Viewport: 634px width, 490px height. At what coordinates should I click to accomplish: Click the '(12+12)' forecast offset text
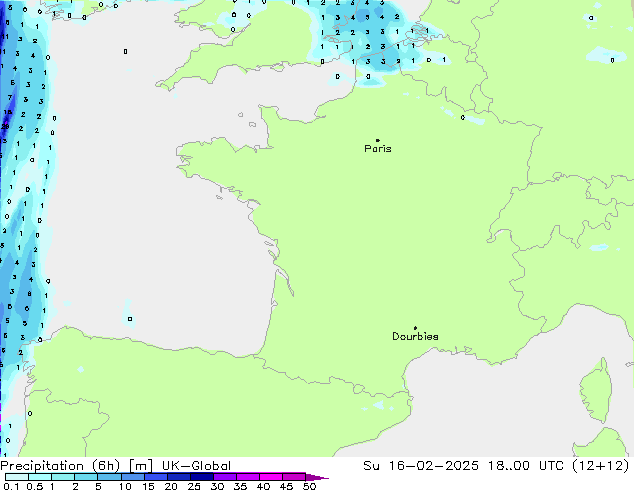(x=601, y=466)
